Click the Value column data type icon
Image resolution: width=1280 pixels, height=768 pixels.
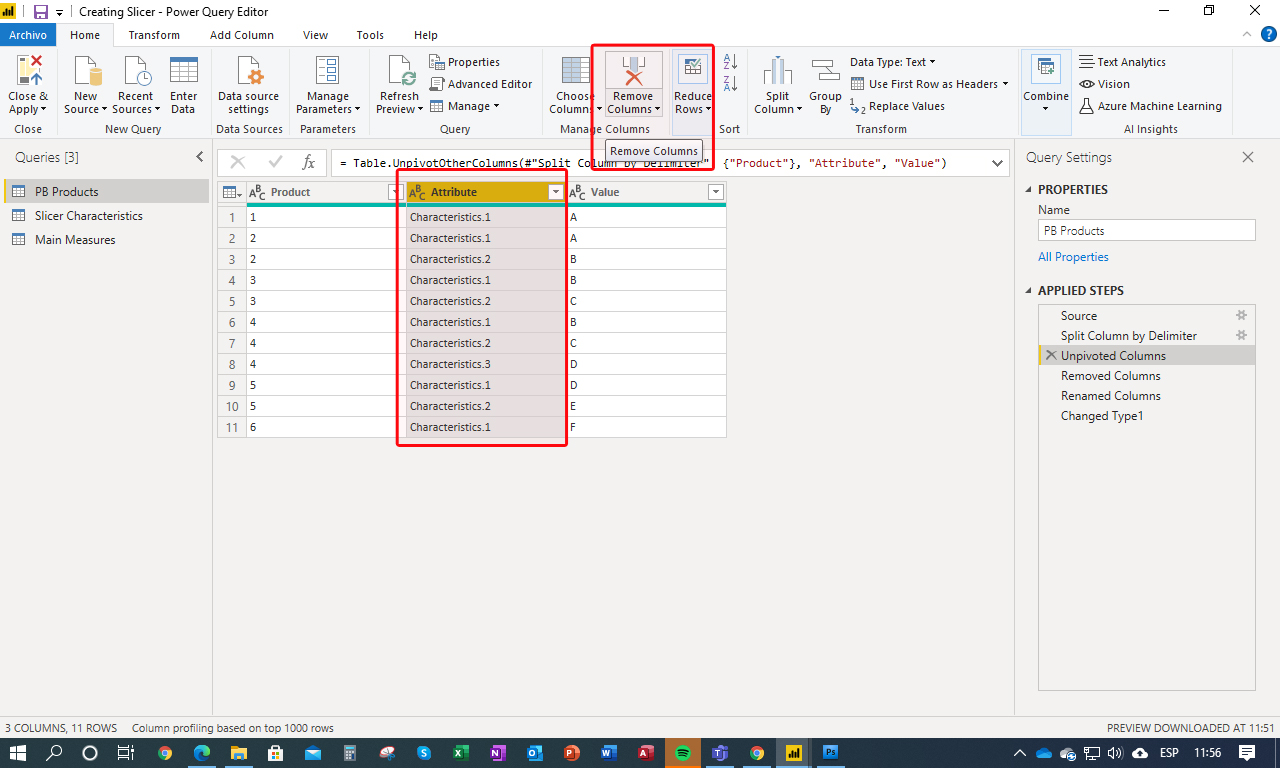[577, 192]
